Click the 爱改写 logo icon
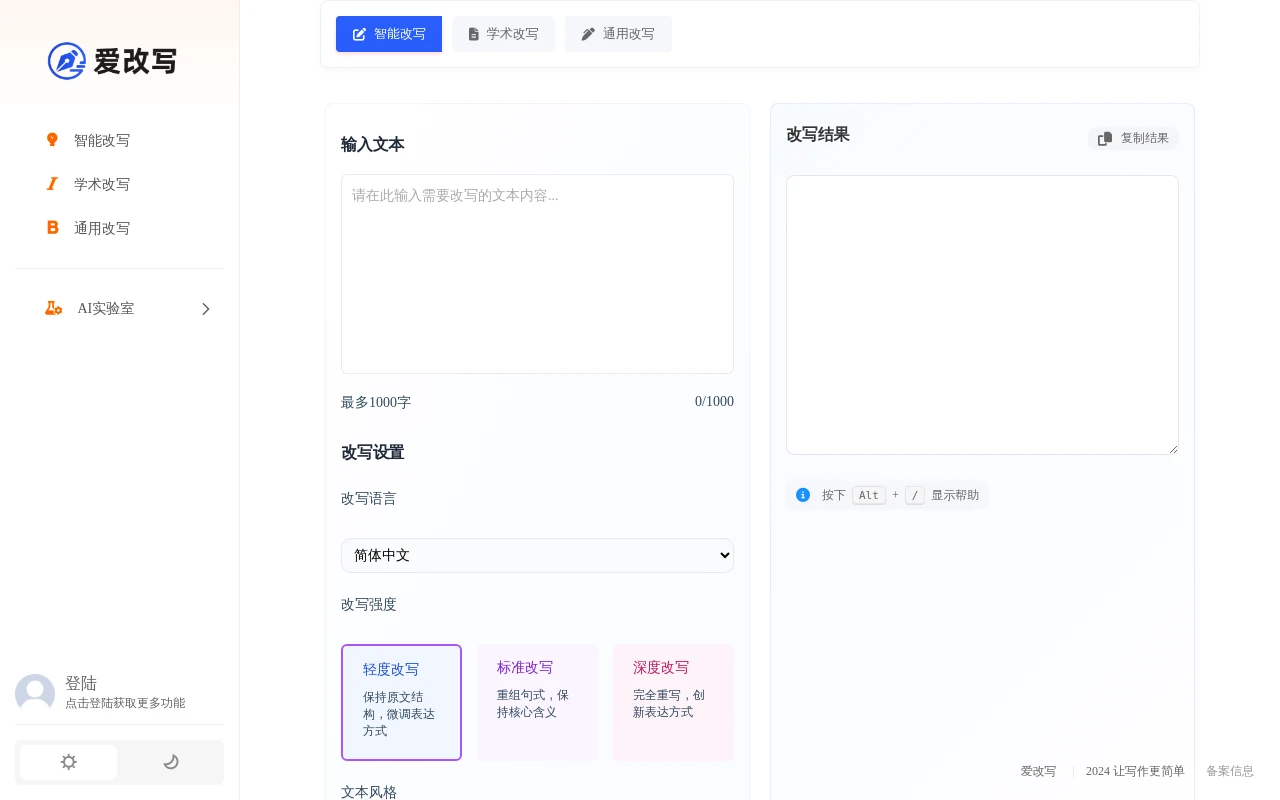The image size is (1280, 800). coord(67,61)
